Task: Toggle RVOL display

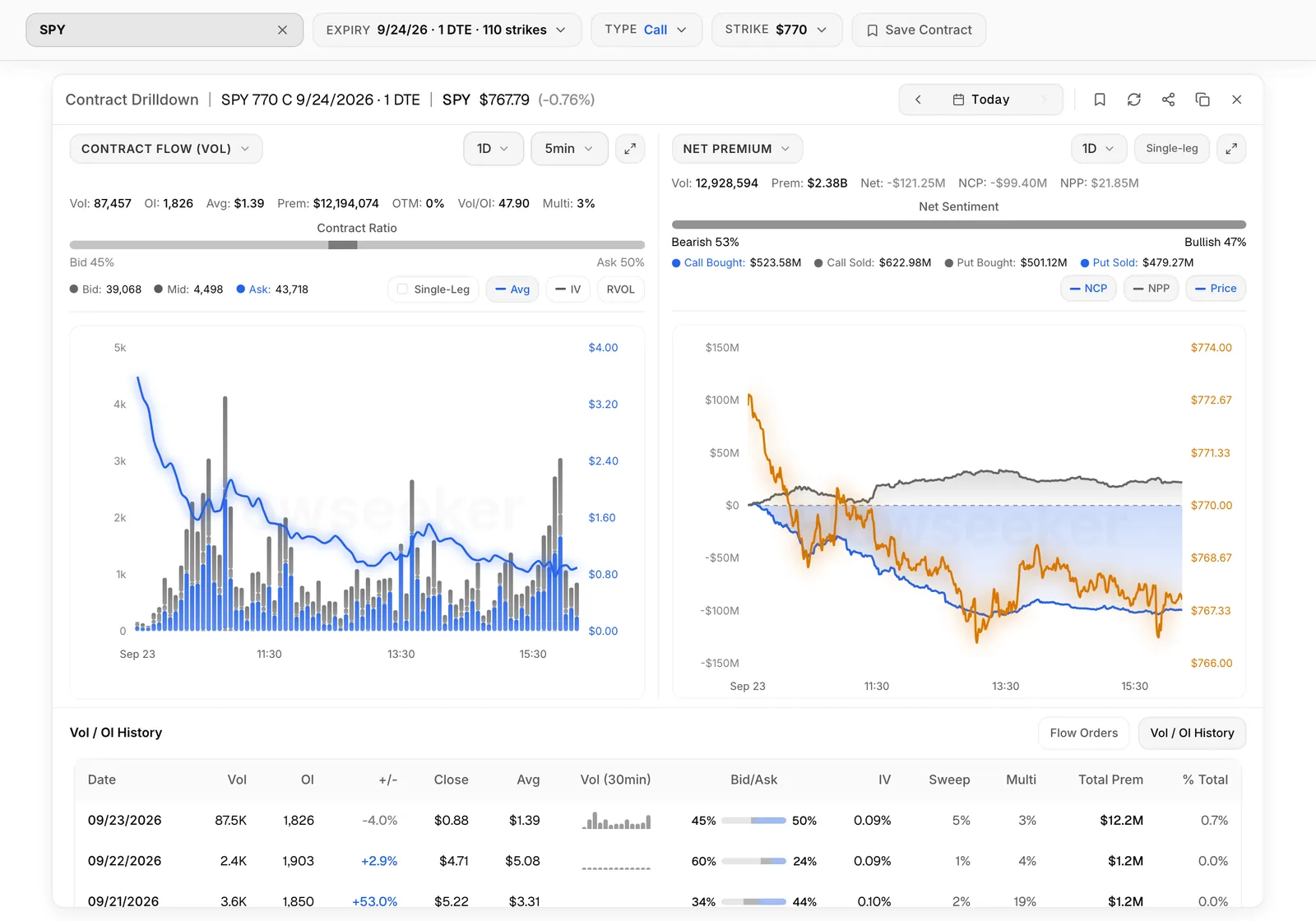Action: pos(620,289)
